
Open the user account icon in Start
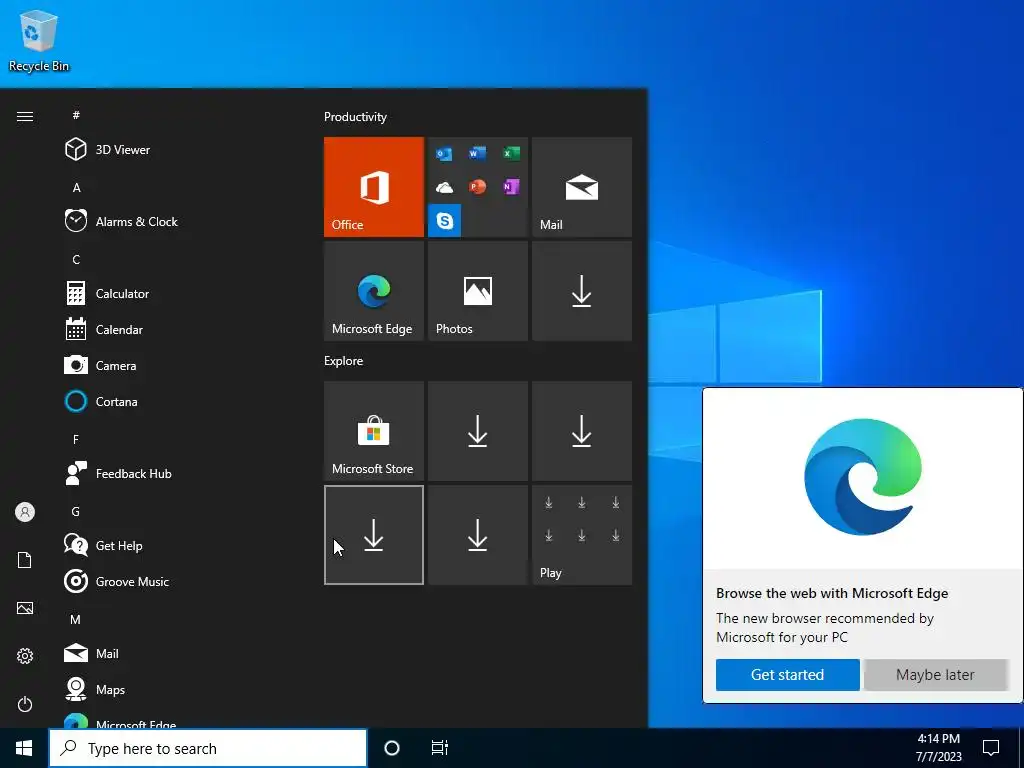tap(25, 512)
